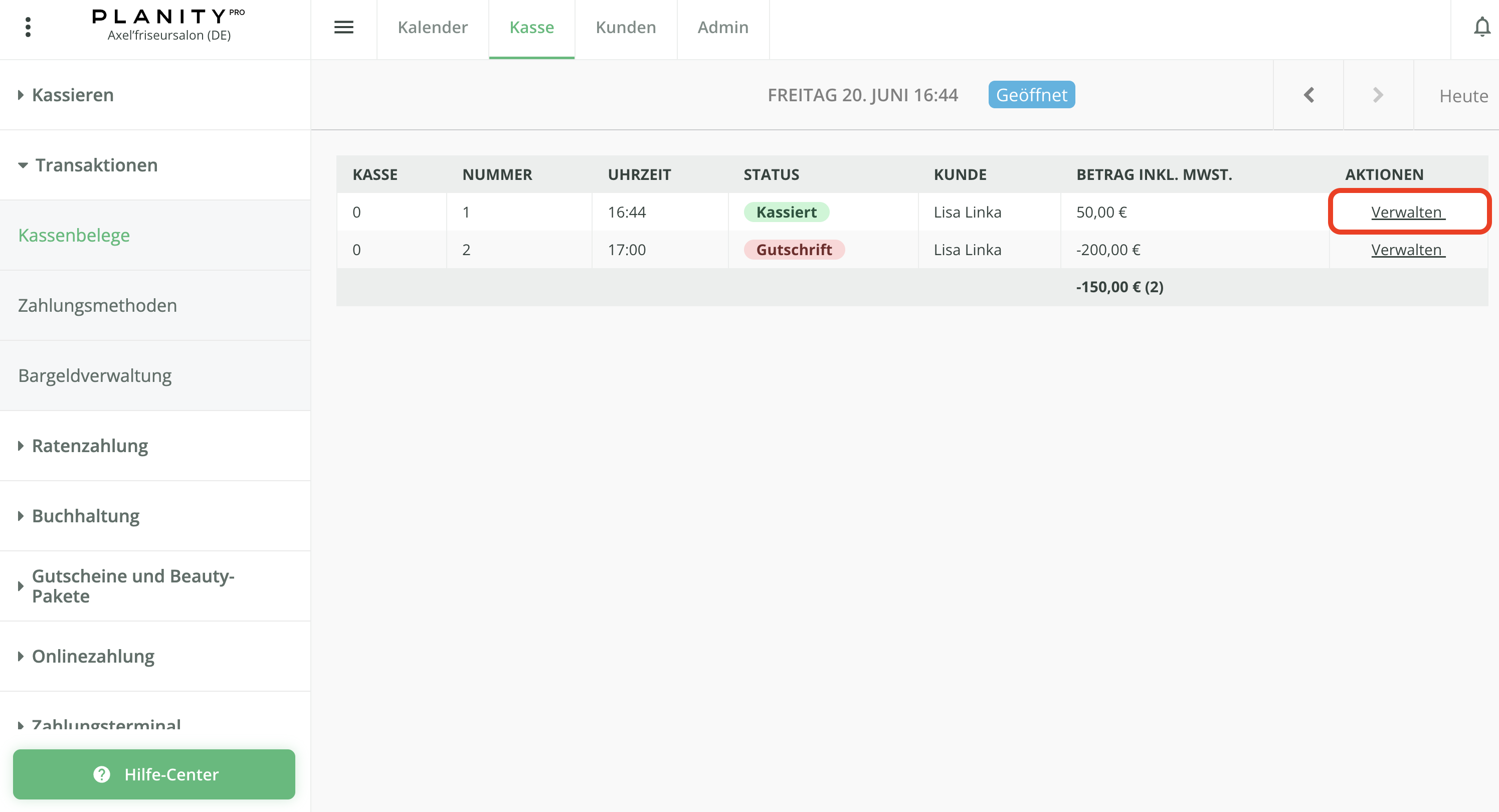Expand the Kassieren section
This screenshot has width=1499, height=812.
click(73, 95)
